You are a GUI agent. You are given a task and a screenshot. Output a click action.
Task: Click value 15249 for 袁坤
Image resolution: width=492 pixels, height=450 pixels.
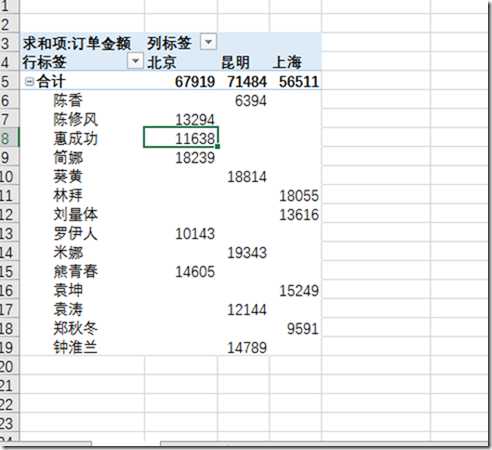tap(299, 291)
